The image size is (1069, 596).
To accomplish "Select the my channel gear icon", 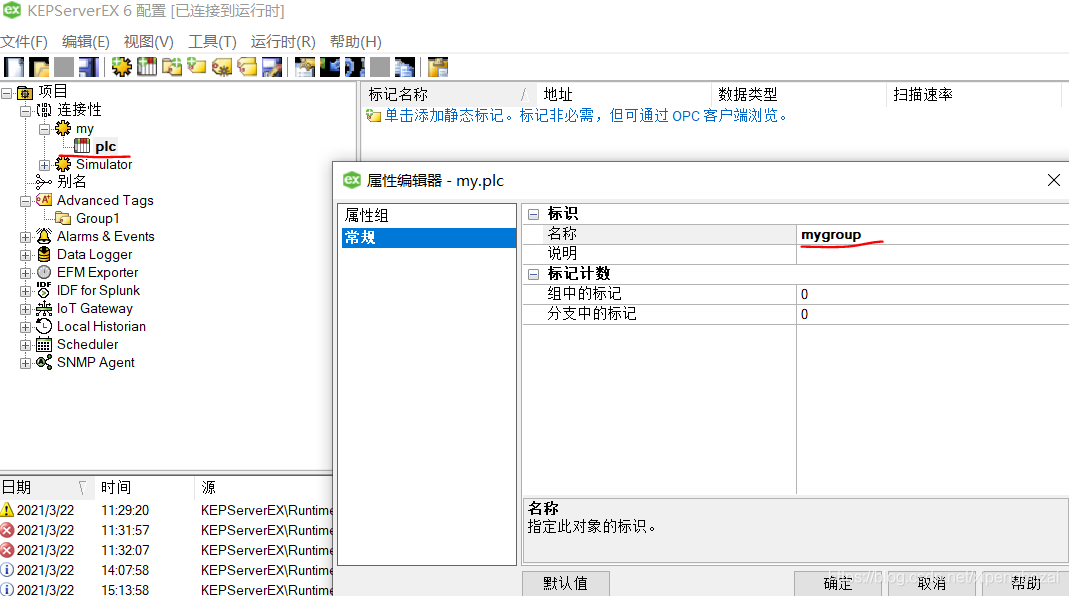I will pos(63,128).
